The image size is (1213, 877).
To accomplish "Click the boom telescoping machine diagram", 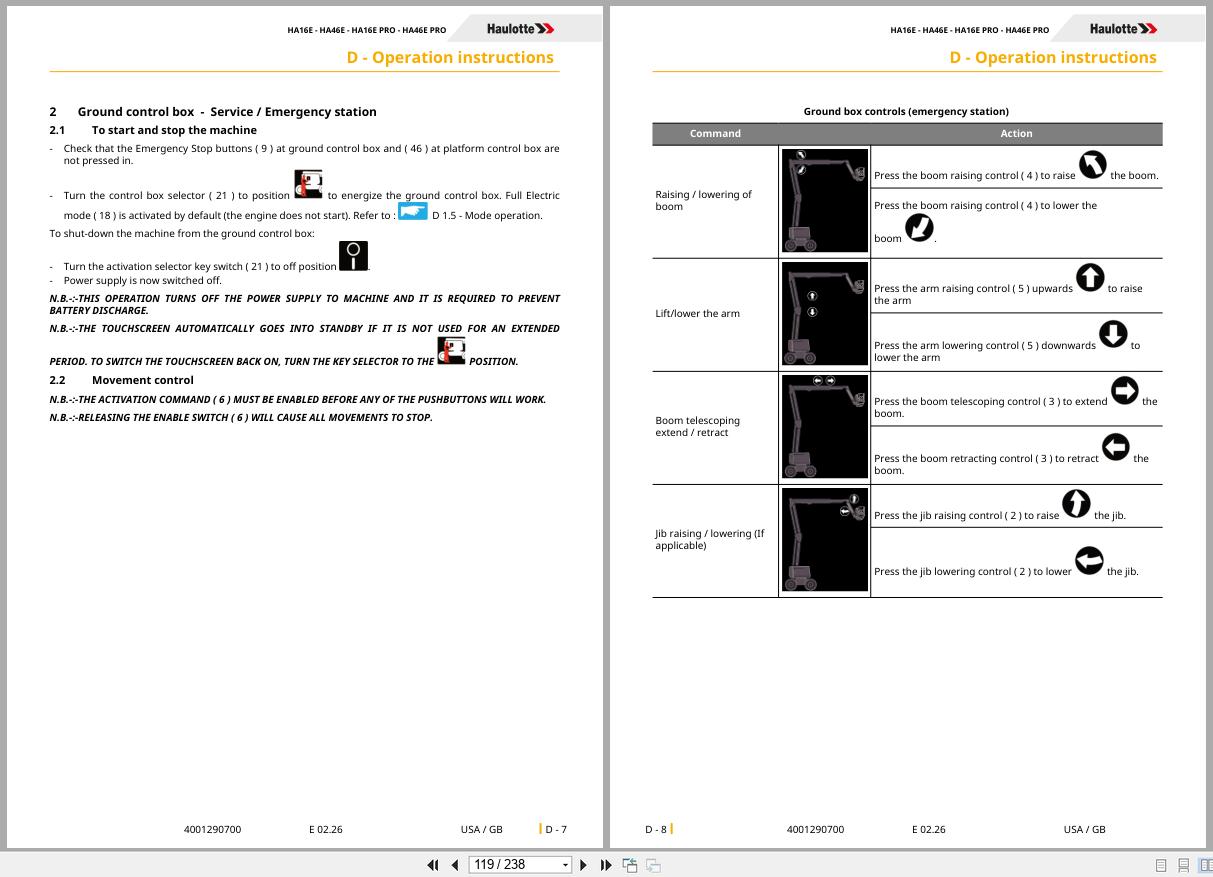I will 824,426.
